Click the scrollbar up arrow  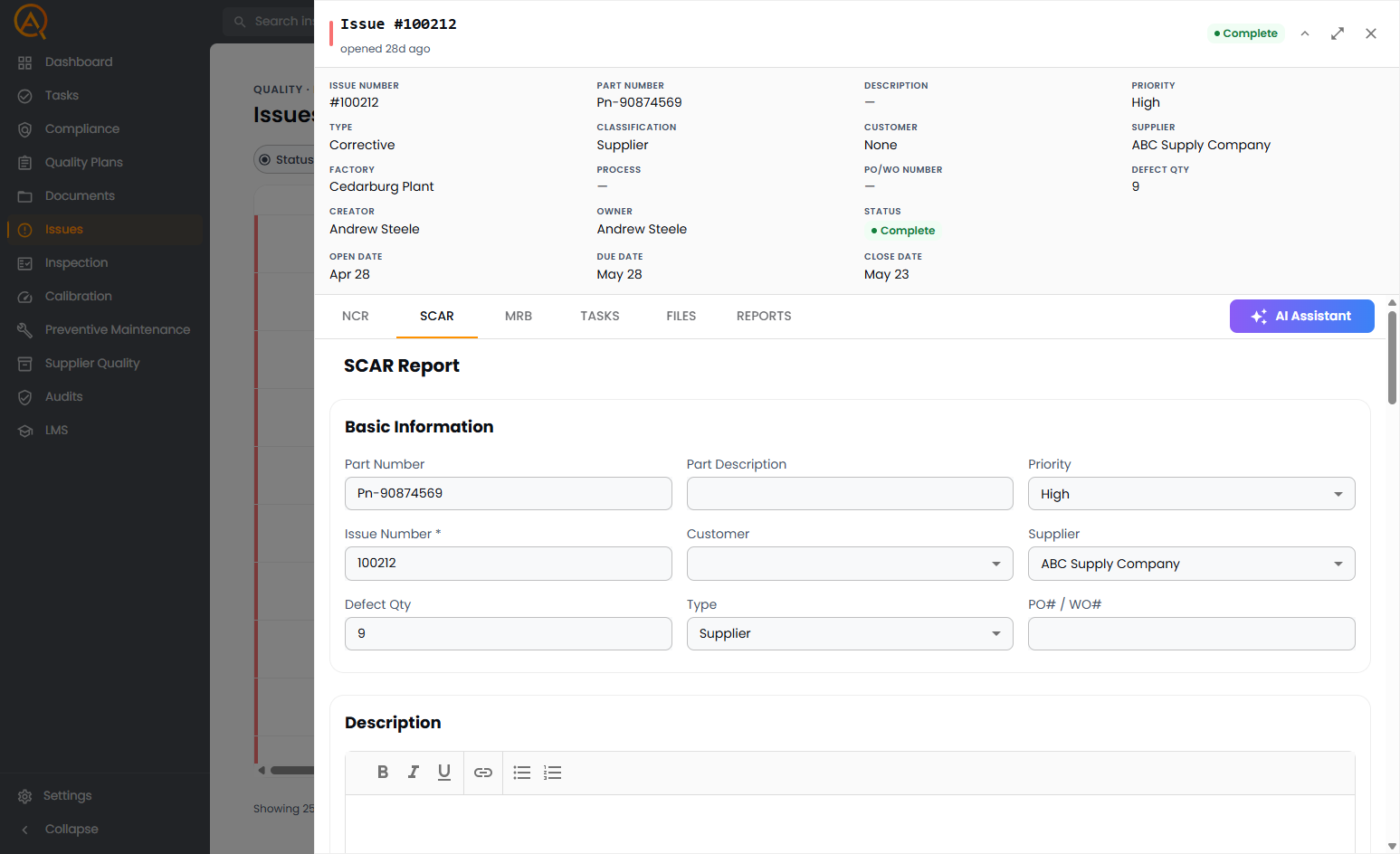1392,303
